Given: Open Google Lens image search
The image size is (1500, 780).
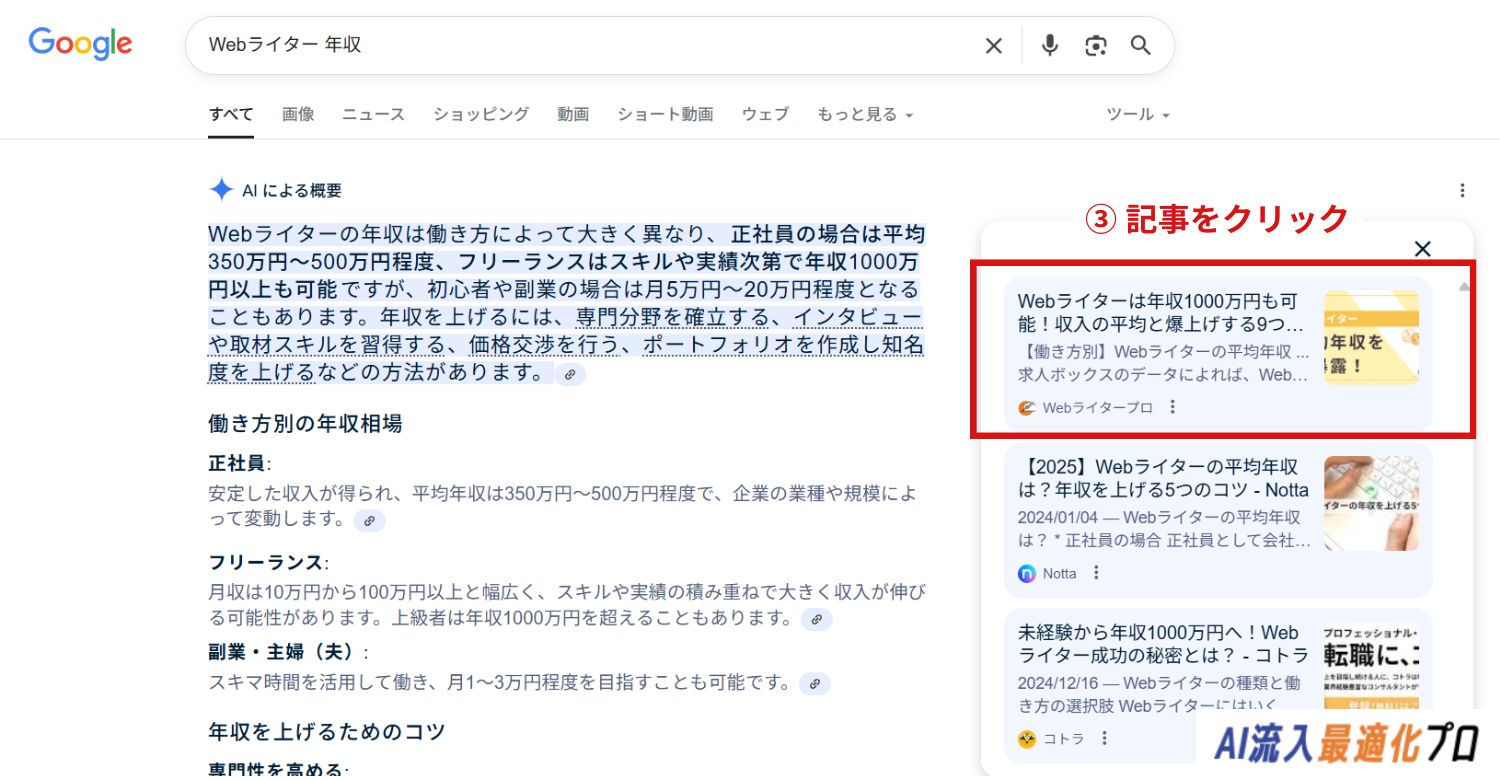Looking at the screenshot, I should tap(1096, 46).
